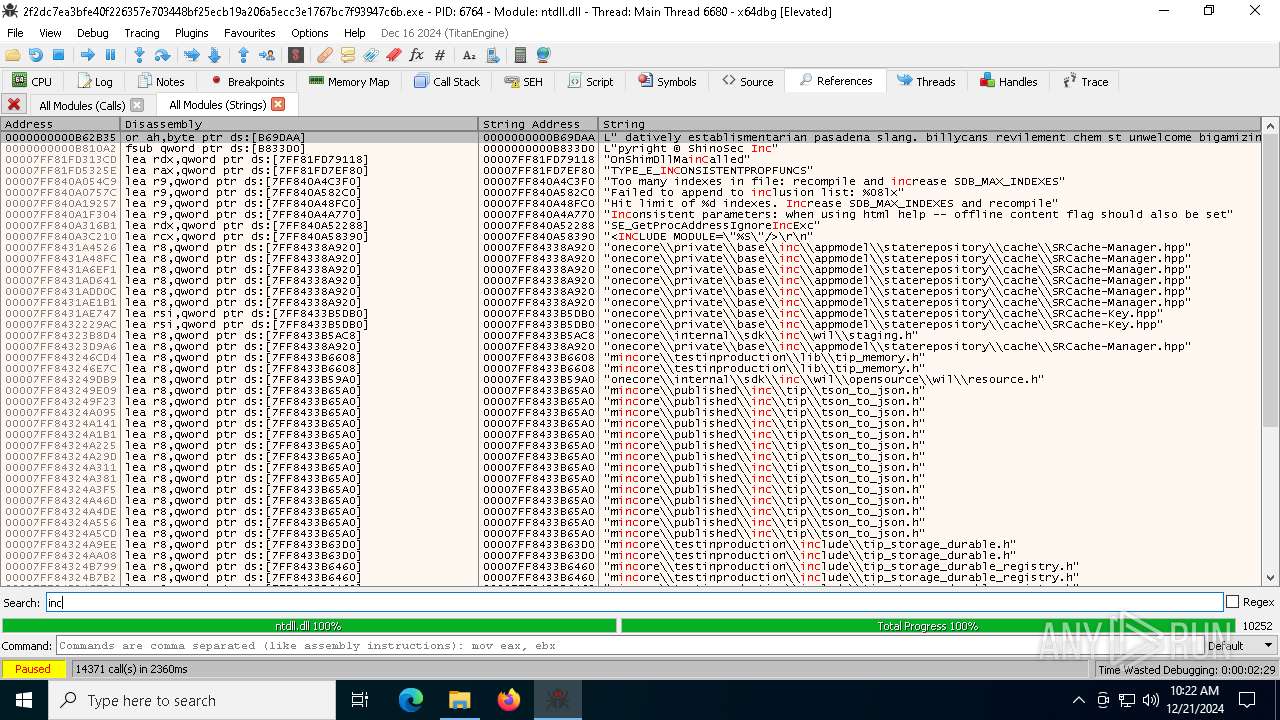Image resolution: width=1280 pixels, height=720 pixels.
Task: Open the Calculator toolbar icon
Action: point(520,55)
